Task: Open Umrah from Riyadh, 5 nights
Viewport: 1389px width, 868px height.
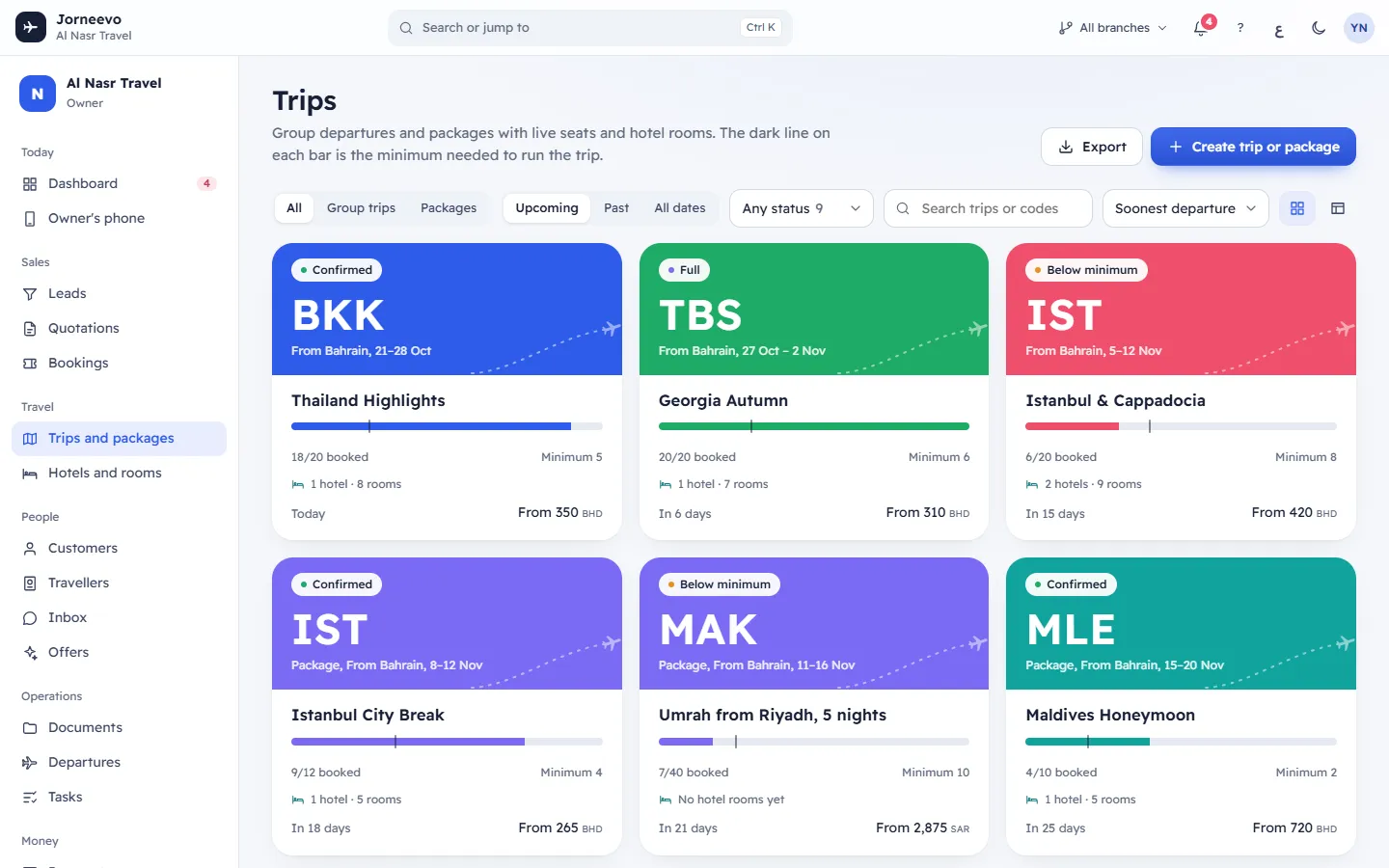Action: point(773,715)
